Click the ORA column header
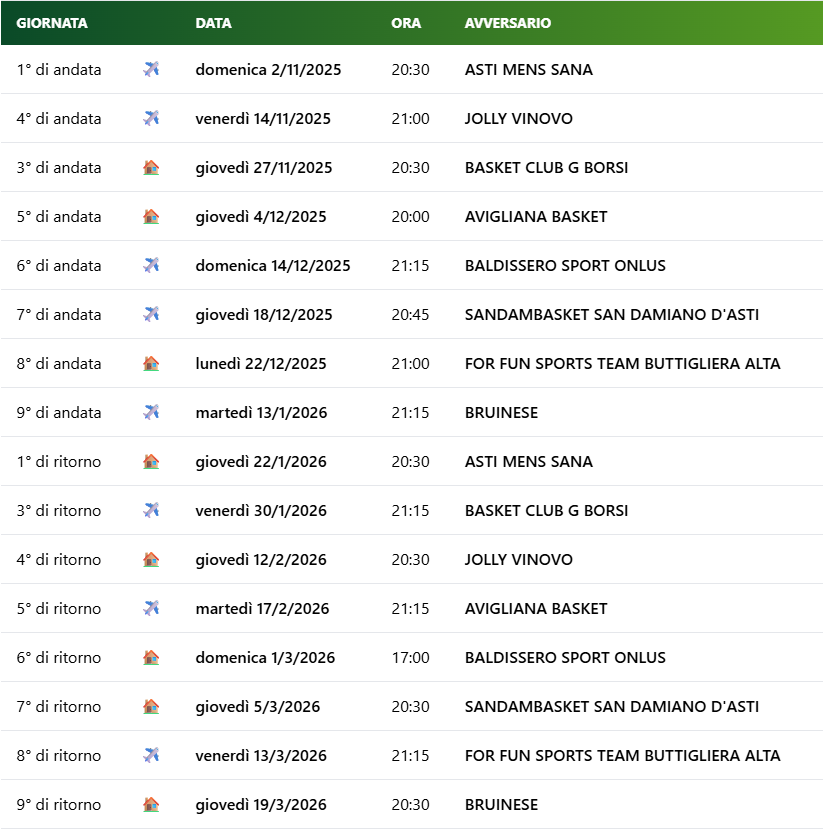823x829 pixels. (x=406, y=23)
